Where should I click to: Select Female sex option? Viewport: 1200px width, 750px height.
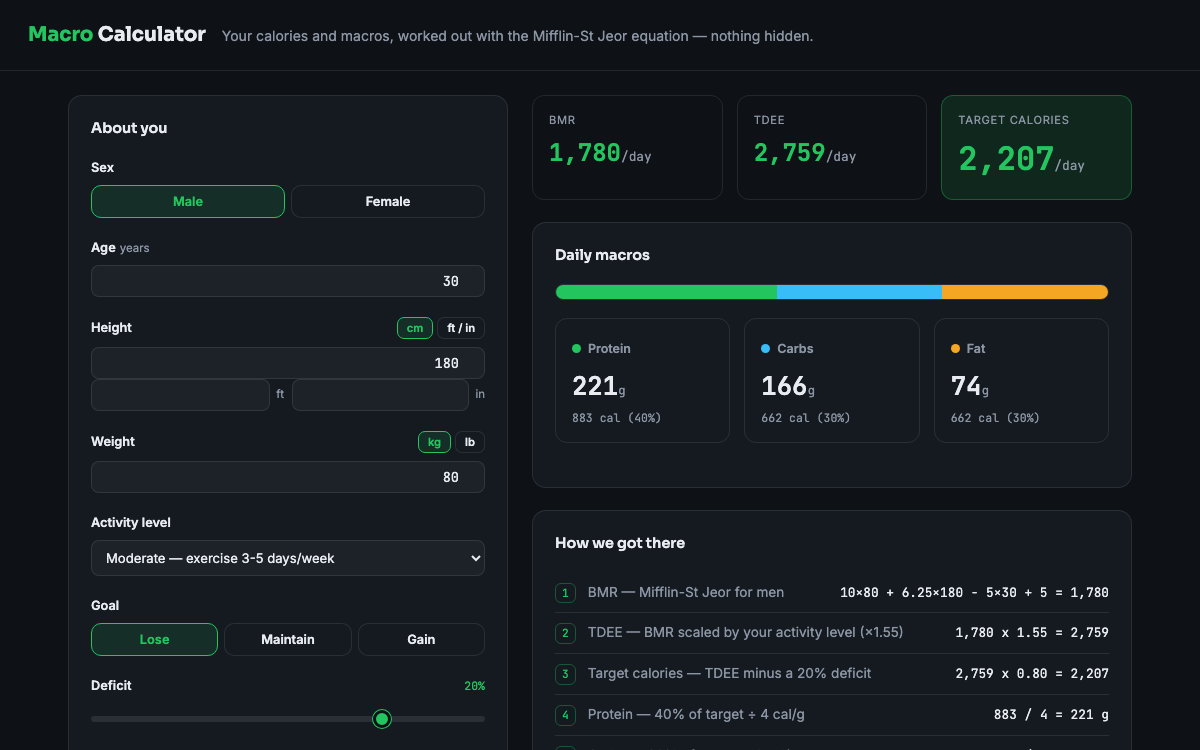pyautogui.click(x=388, y=201)
